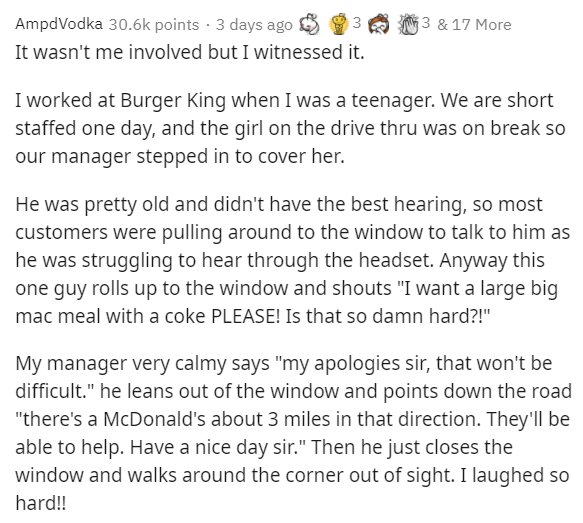Click the '30.6k points' score text
Viewport: 583px width, 523px height.
click(x=154, y=25)
